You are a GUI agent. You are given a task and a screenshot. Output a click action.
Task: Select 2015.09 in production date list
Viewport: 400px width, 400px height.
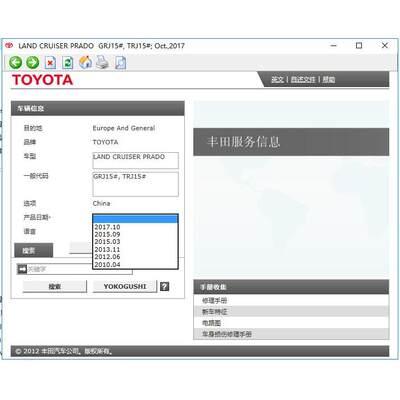click(135, 234)
